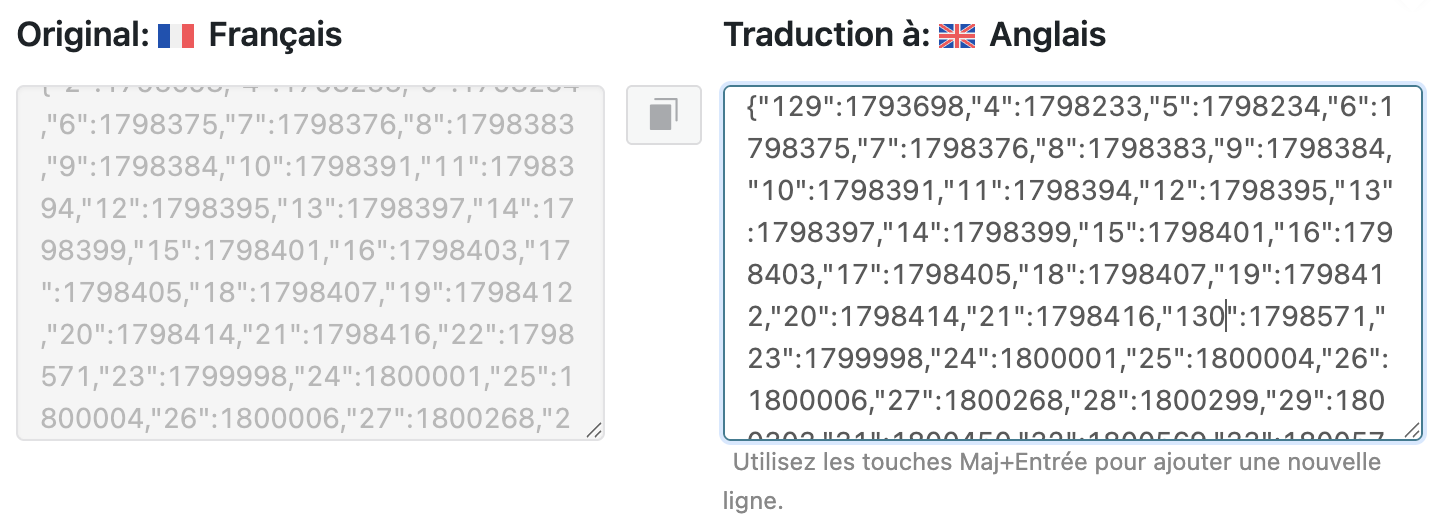Click value 1798233 in the translation field

click(x=1084, y=107)
